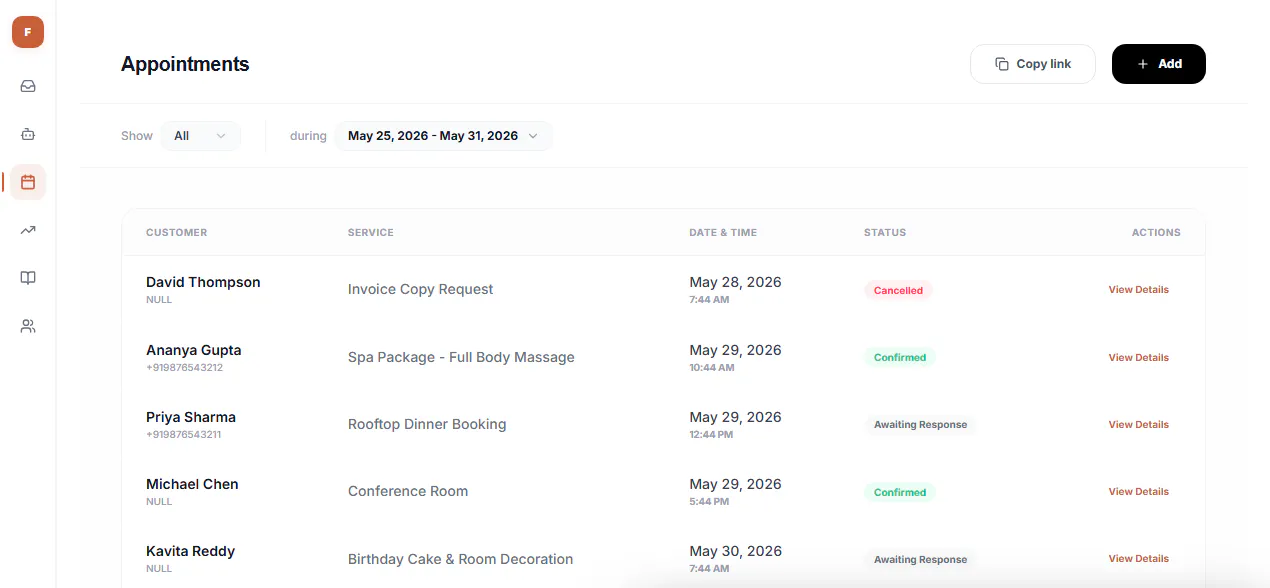Image resolution: width=1270 pixels, height=588 pixels.
Task: Click the Appointments page heading
Action: (x=185, y=64)
